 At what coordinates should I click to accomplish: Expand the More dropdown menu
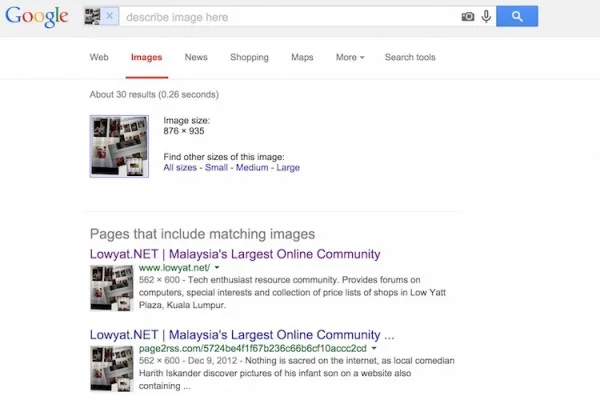click(350, 57)
